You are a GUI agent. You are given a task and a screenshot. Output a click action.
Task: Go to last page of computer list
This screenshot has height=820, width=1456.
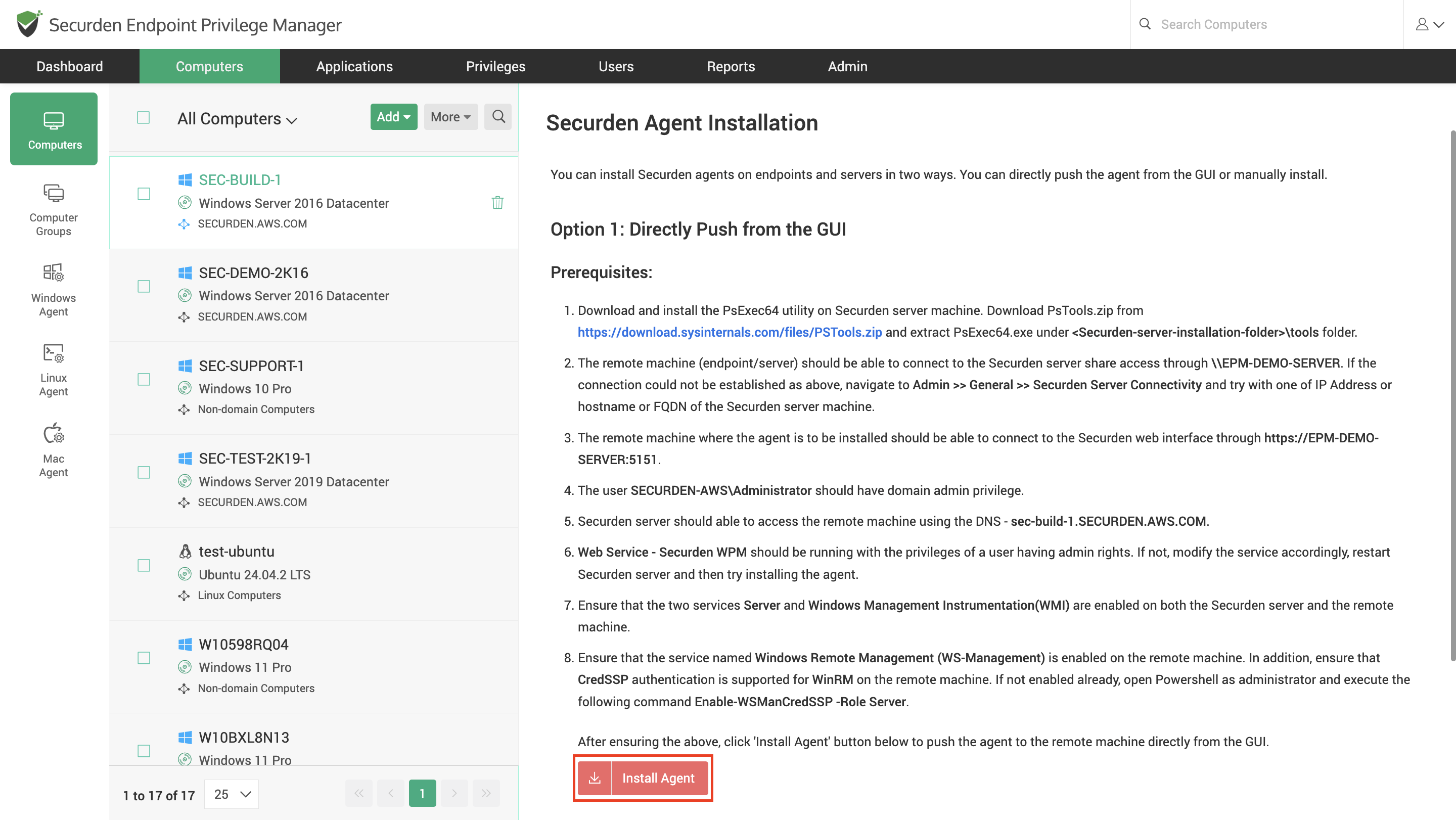tap(486, 793)
